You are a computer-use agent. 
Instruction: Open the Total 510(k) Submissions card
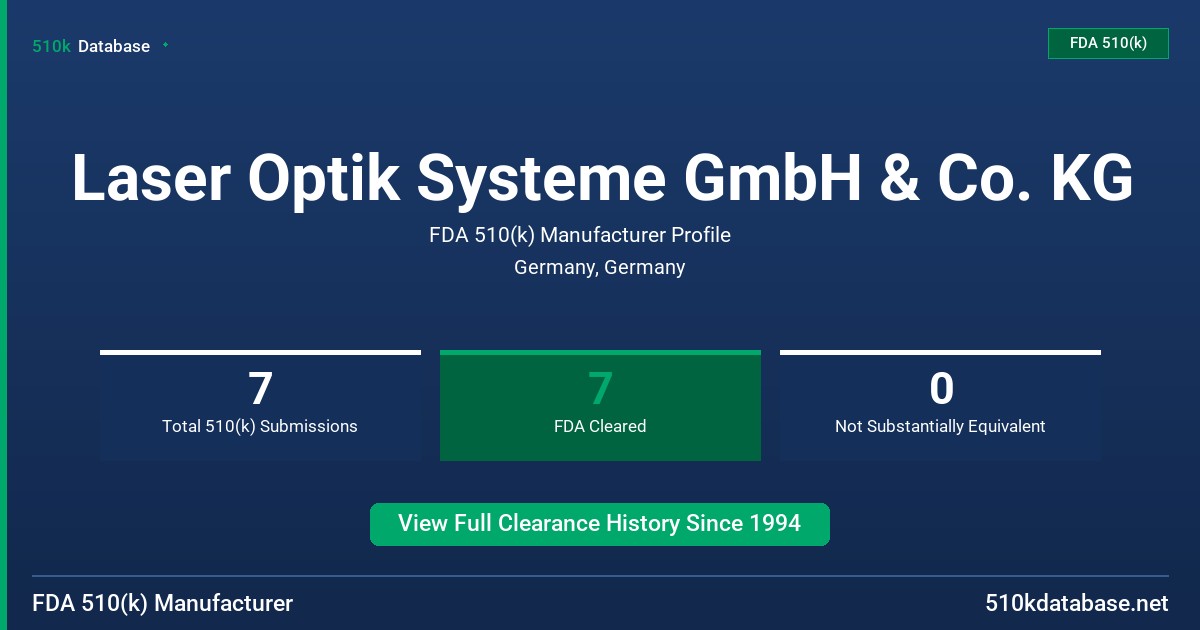coord(260,405)
